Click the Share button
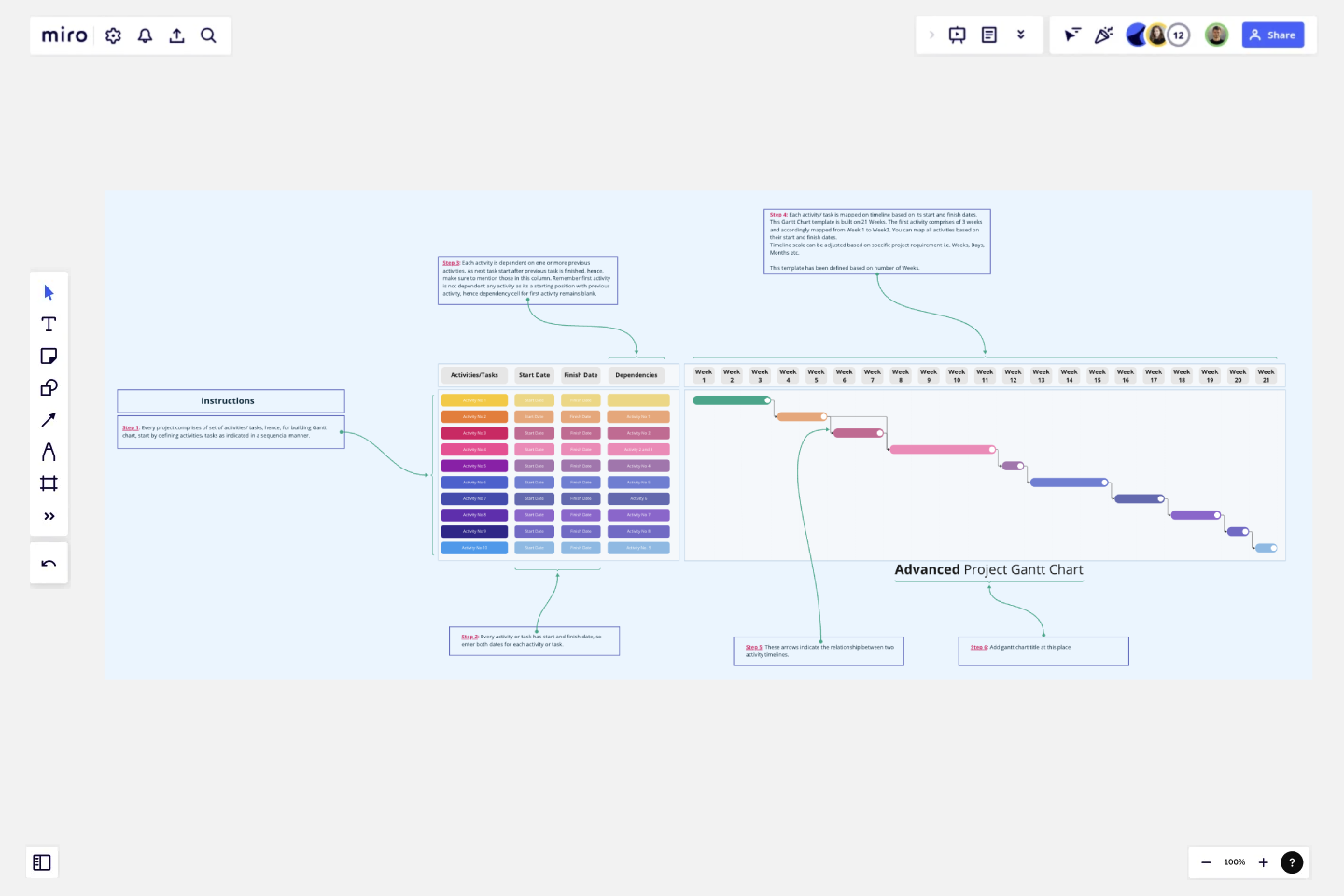This screenshot has width=1344, height=896. [x=1273, y=35]
